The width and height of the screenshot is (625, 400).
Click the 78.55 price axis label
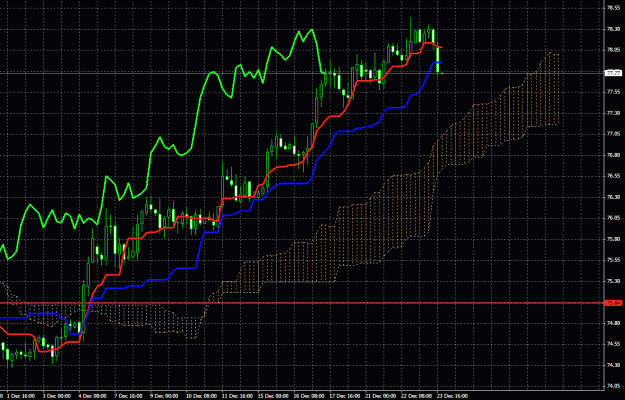(x=613, y=8)
